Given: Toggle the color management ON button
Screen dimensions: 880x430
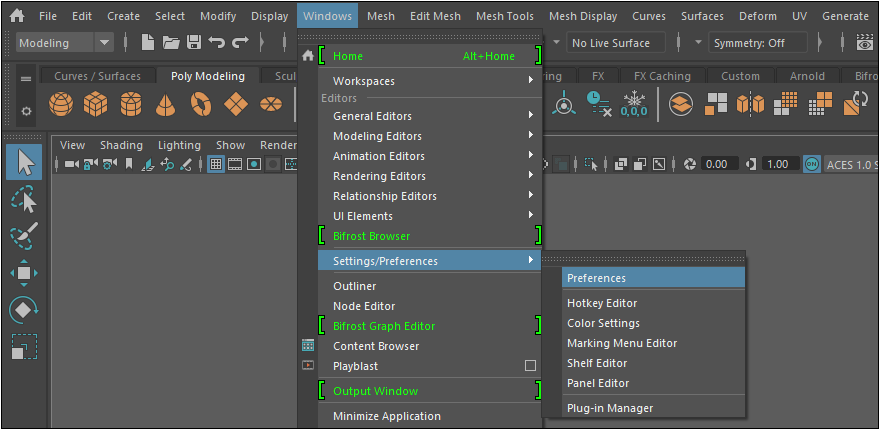Looking at the screenshot, I should pos(812,164).
